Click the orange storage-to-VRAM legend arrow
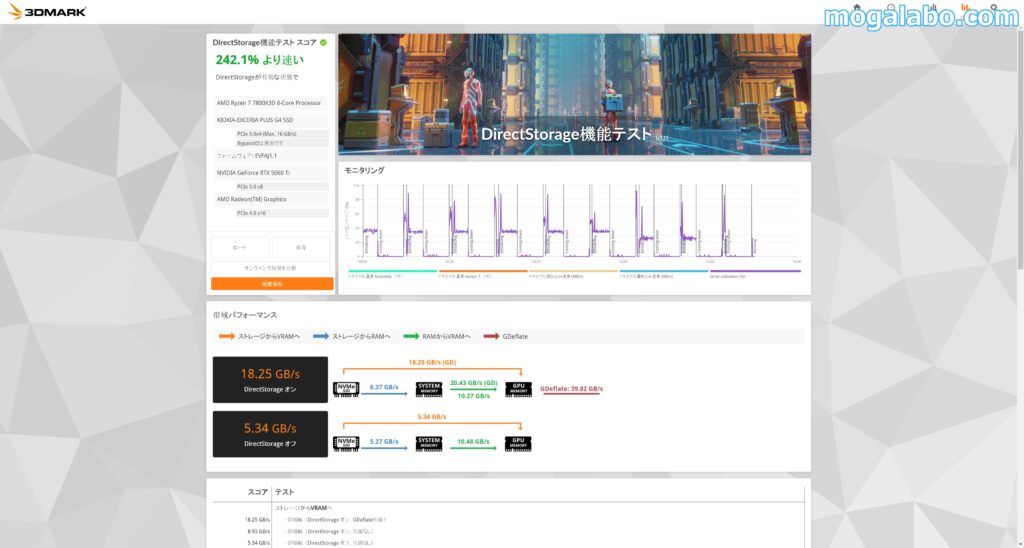The image size is (1024, 548). (227, 336)
